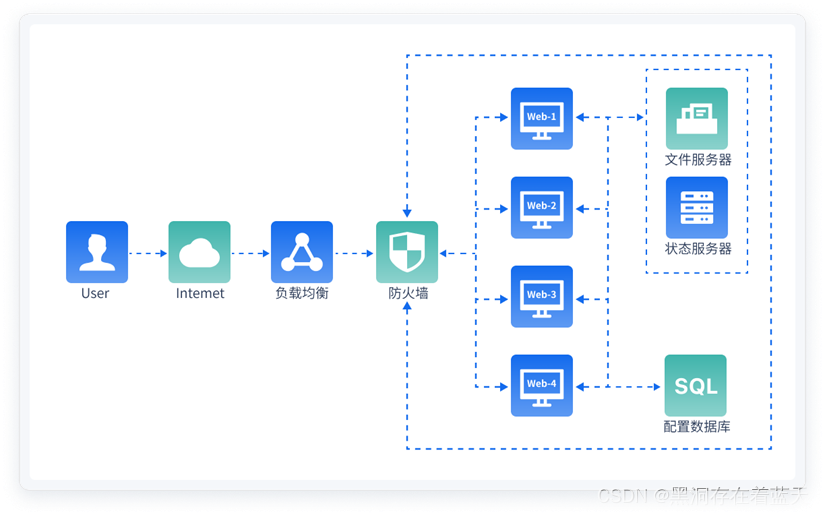Select the firewall (防火墙) shield icon
This screenshot has height=515, width=825.
click(407, 252)
